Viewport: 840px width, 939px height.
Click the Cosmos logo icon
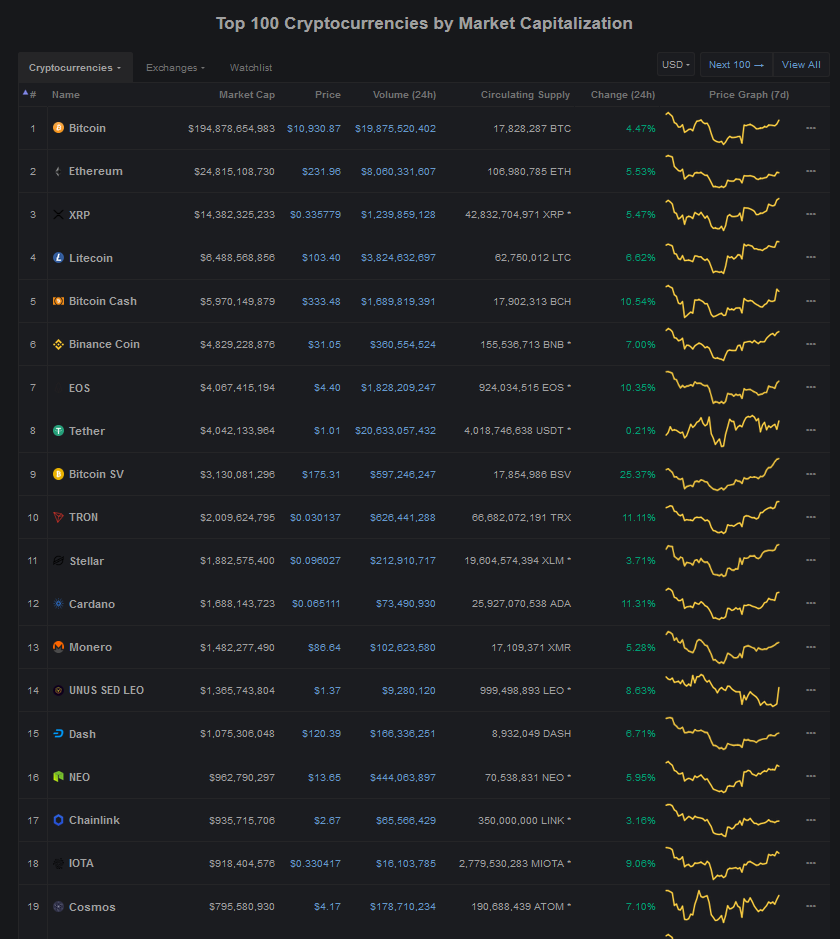pos(58,907)
